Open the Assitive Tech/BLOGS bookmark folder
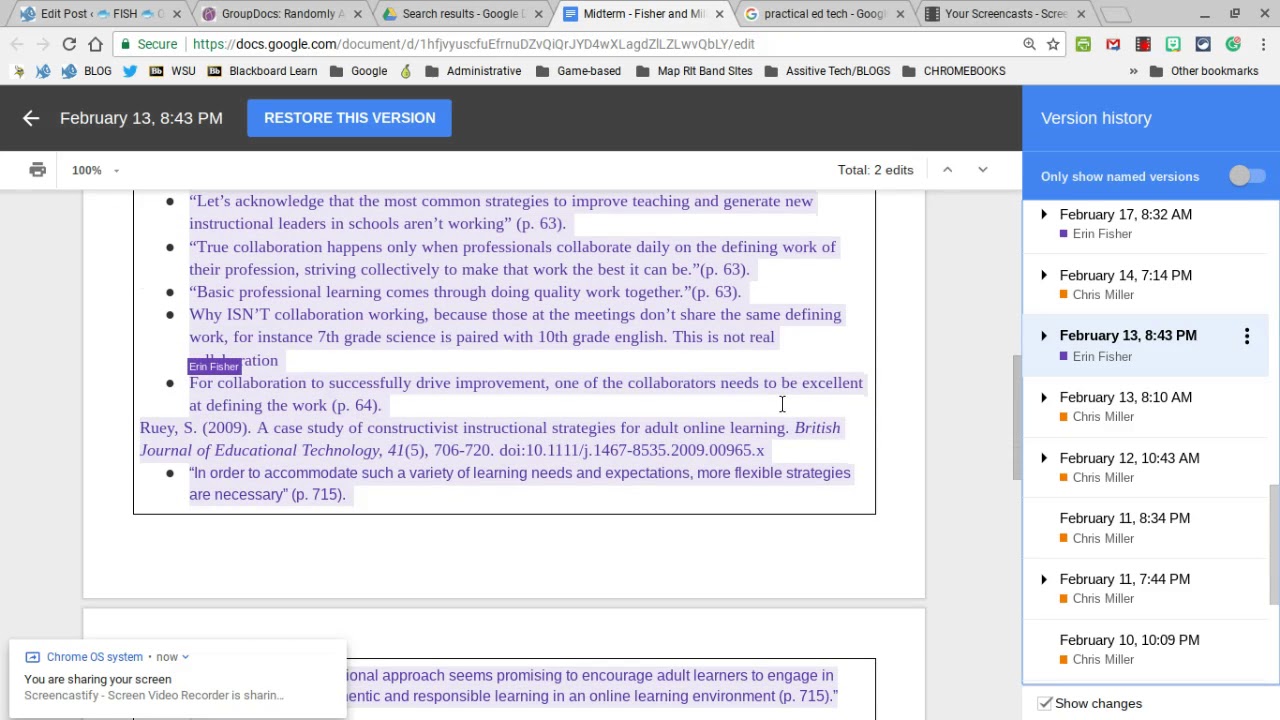 827,71
